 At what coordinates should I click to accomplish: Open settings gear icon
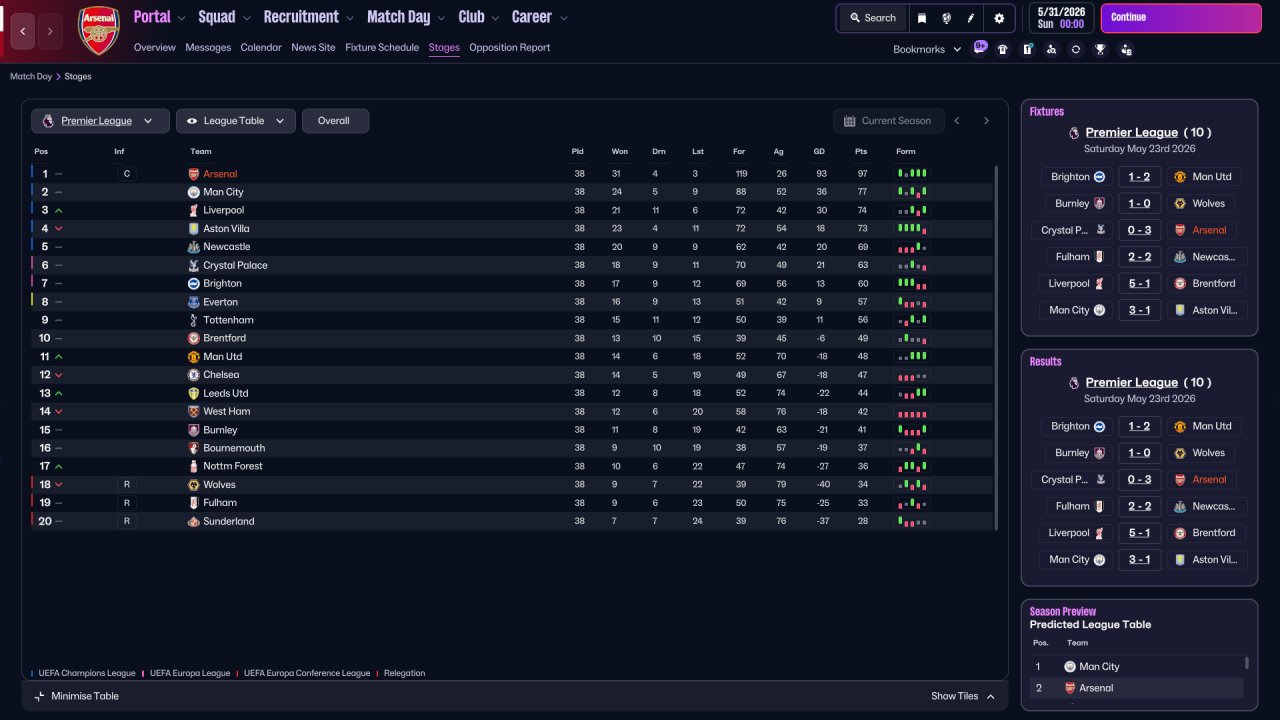(999, 18)
